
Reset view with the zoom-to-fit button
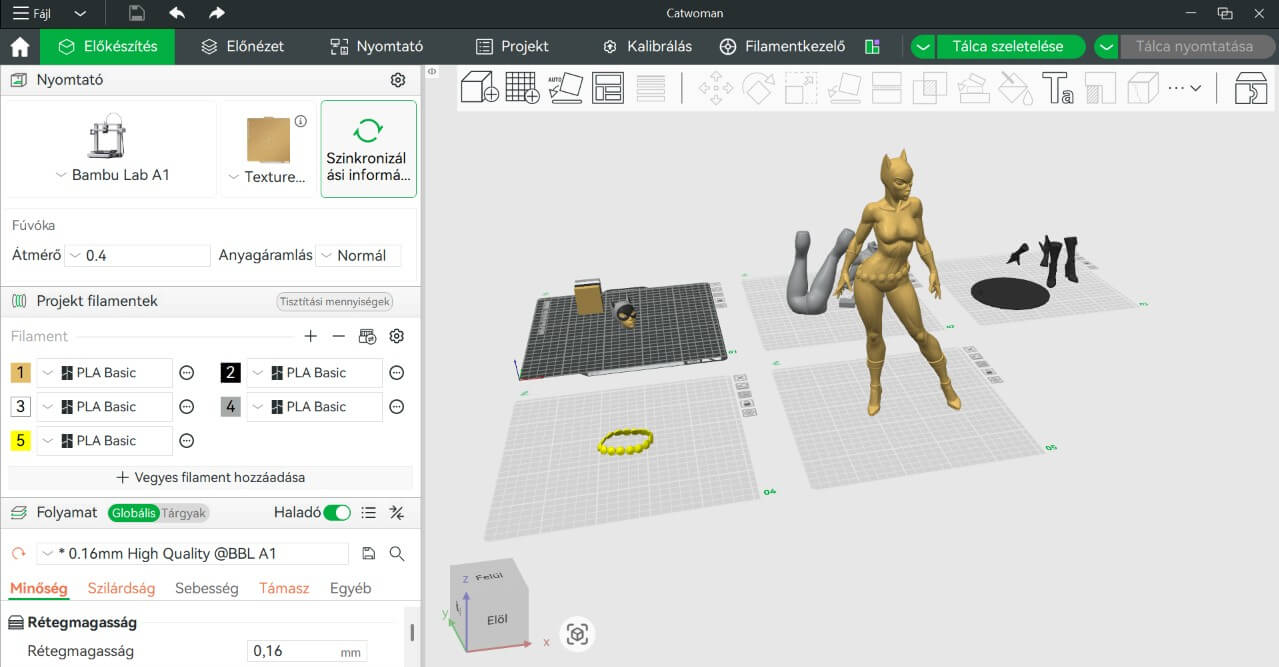577,634
